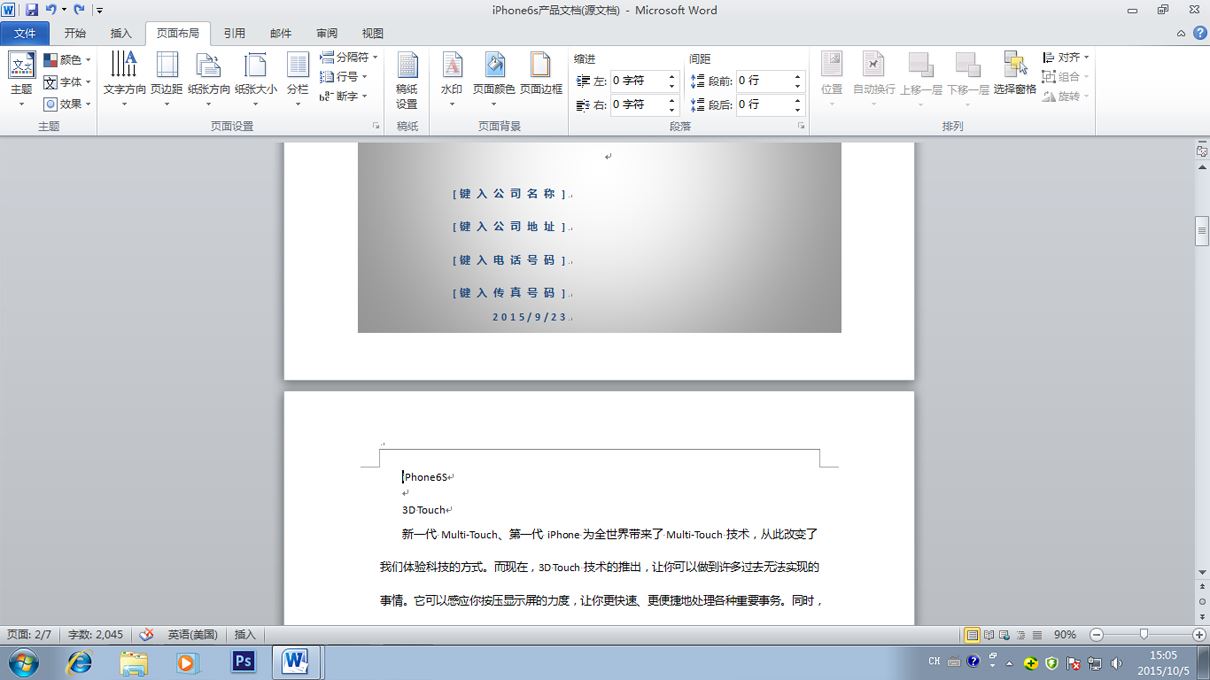The height and width of the screenshot is (680, 1210).
Task: Select Draft view button
Action: coord(1037,635)
